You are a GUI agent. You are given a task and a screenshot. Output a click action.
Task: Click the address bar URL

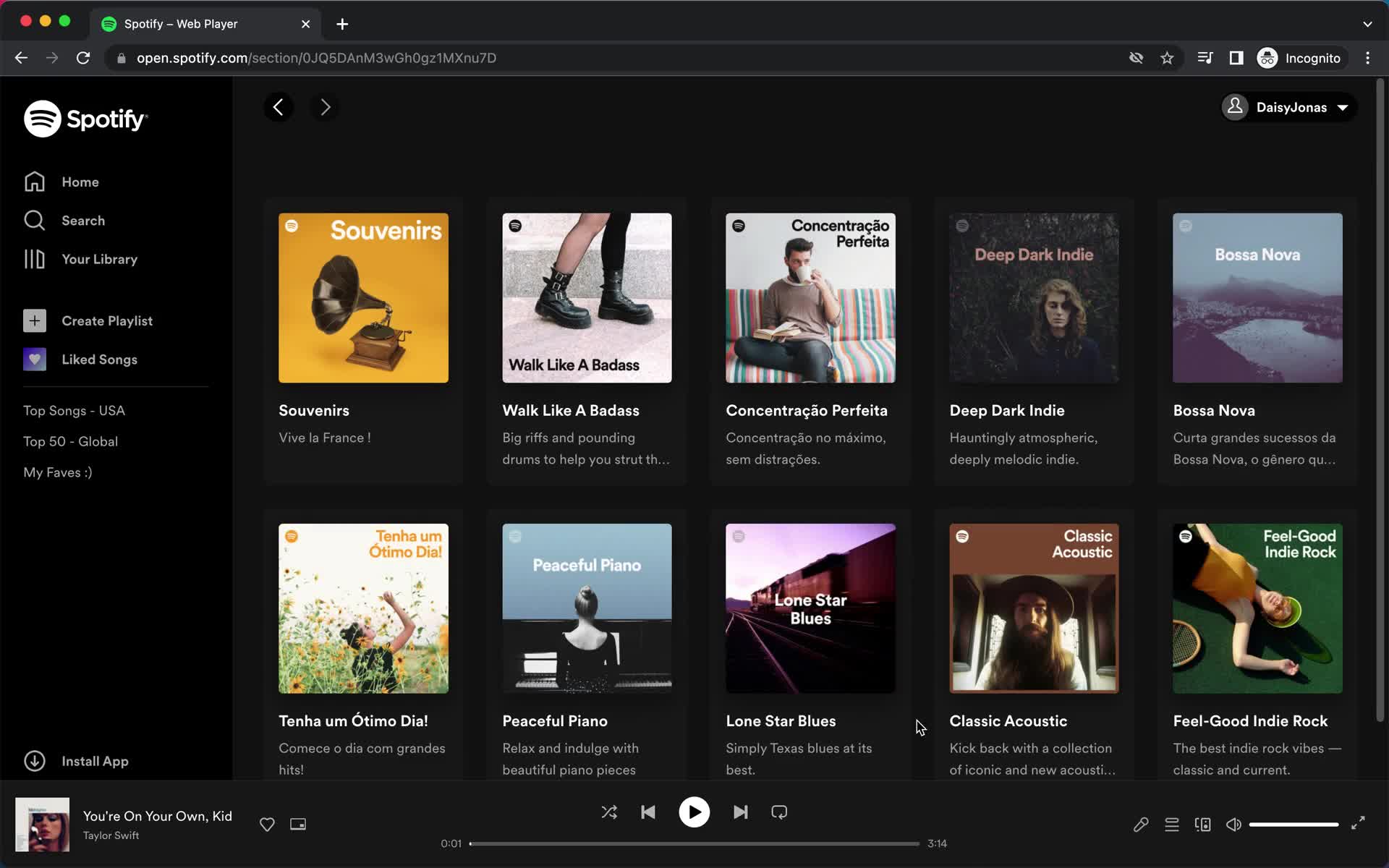(316, 58)
